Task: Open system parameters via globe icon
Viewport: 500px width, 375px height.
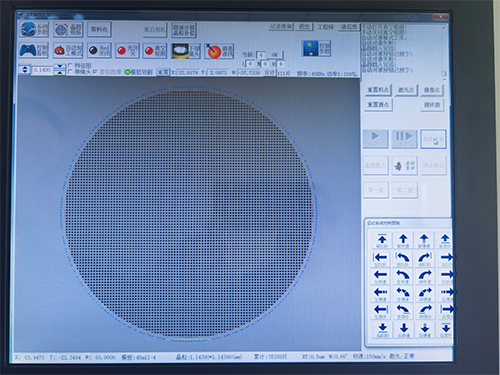Action: tap(34, 29)
